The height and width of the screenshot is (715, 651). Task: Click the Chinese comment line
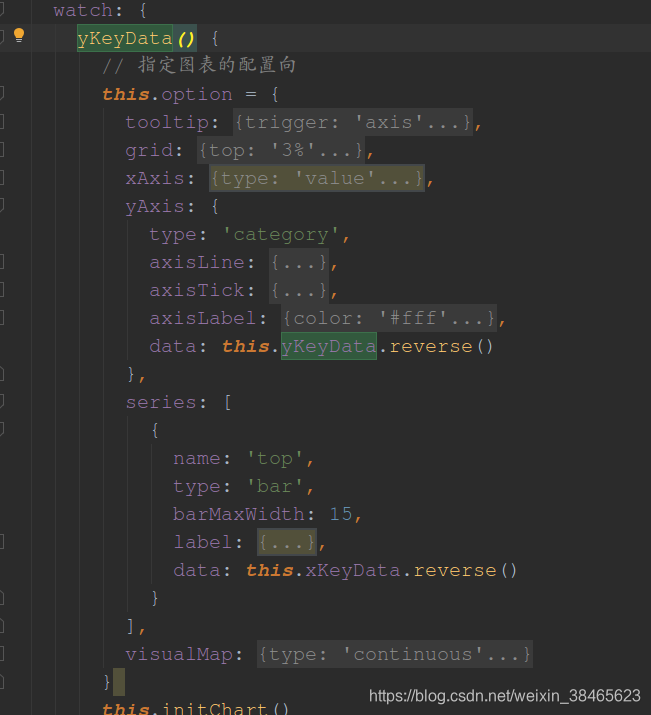point(200,65)
